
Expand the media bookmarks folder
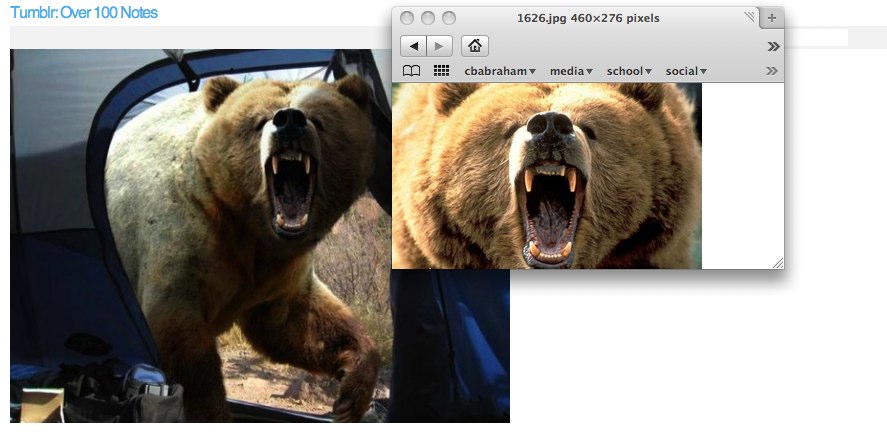point(571,71)
